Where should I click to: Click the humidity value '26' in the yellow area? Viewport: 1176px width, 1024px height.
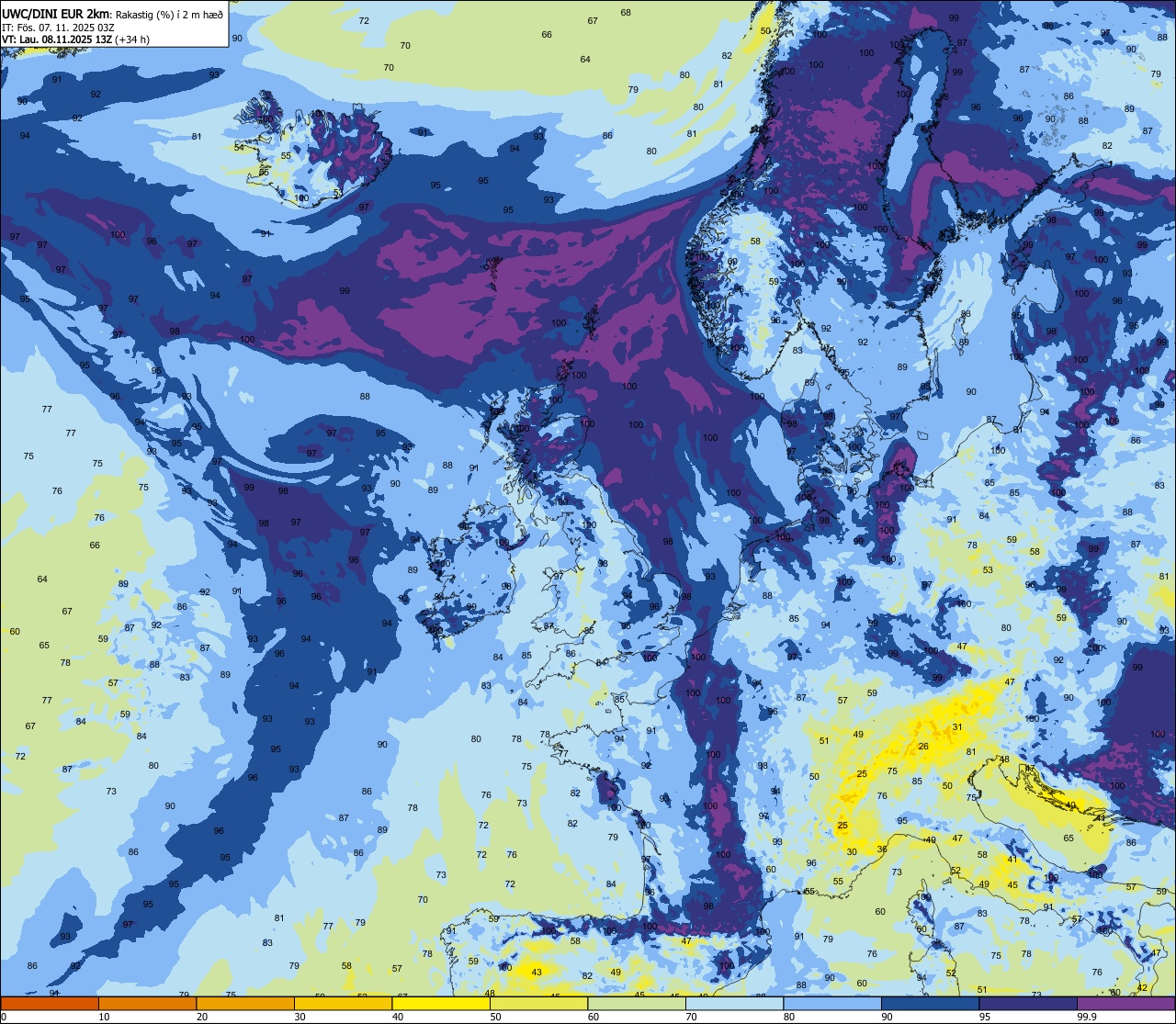tap(923, 746)
